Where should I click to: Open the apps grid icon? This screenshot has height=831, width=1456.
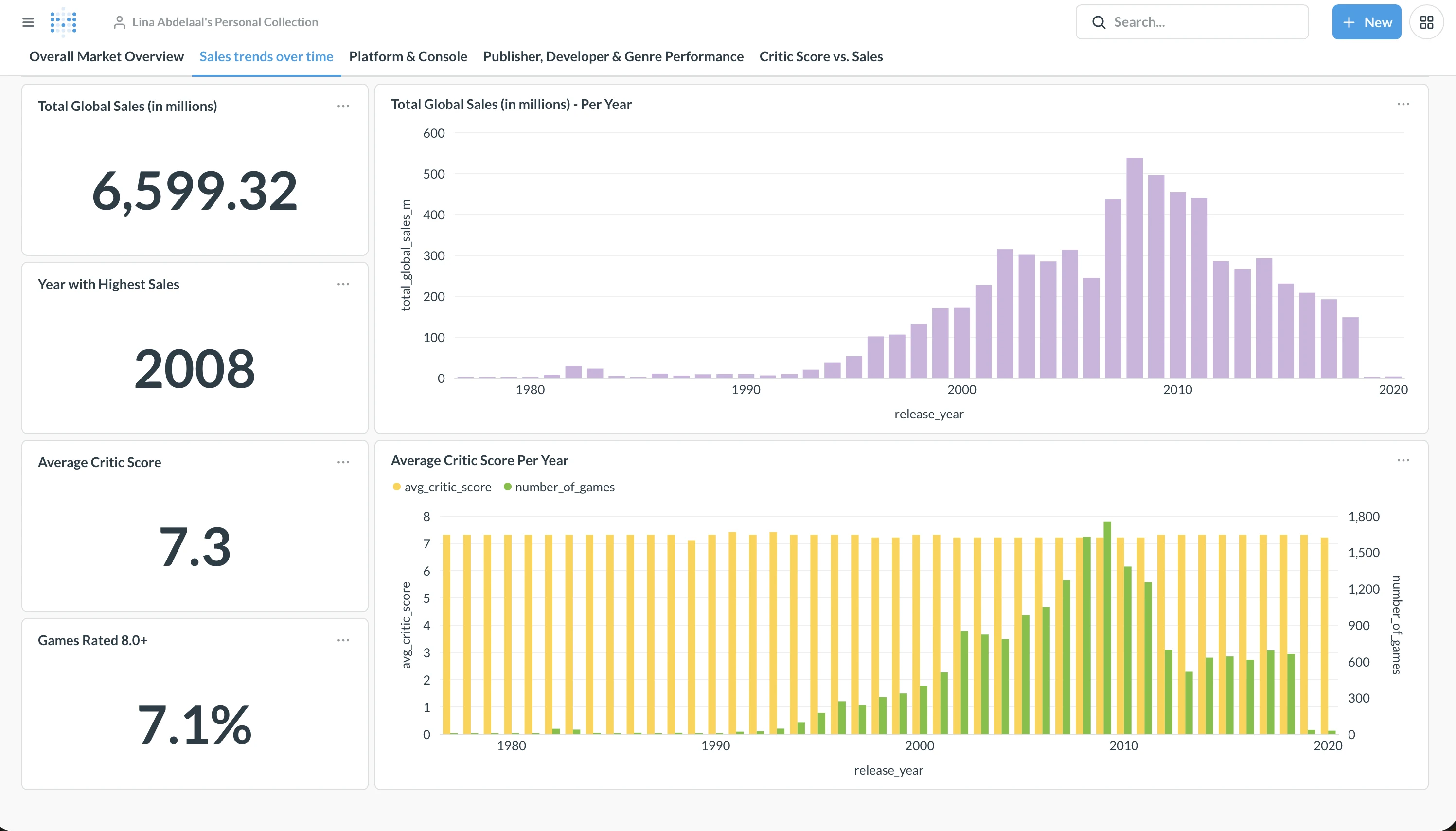[1426, 22]
